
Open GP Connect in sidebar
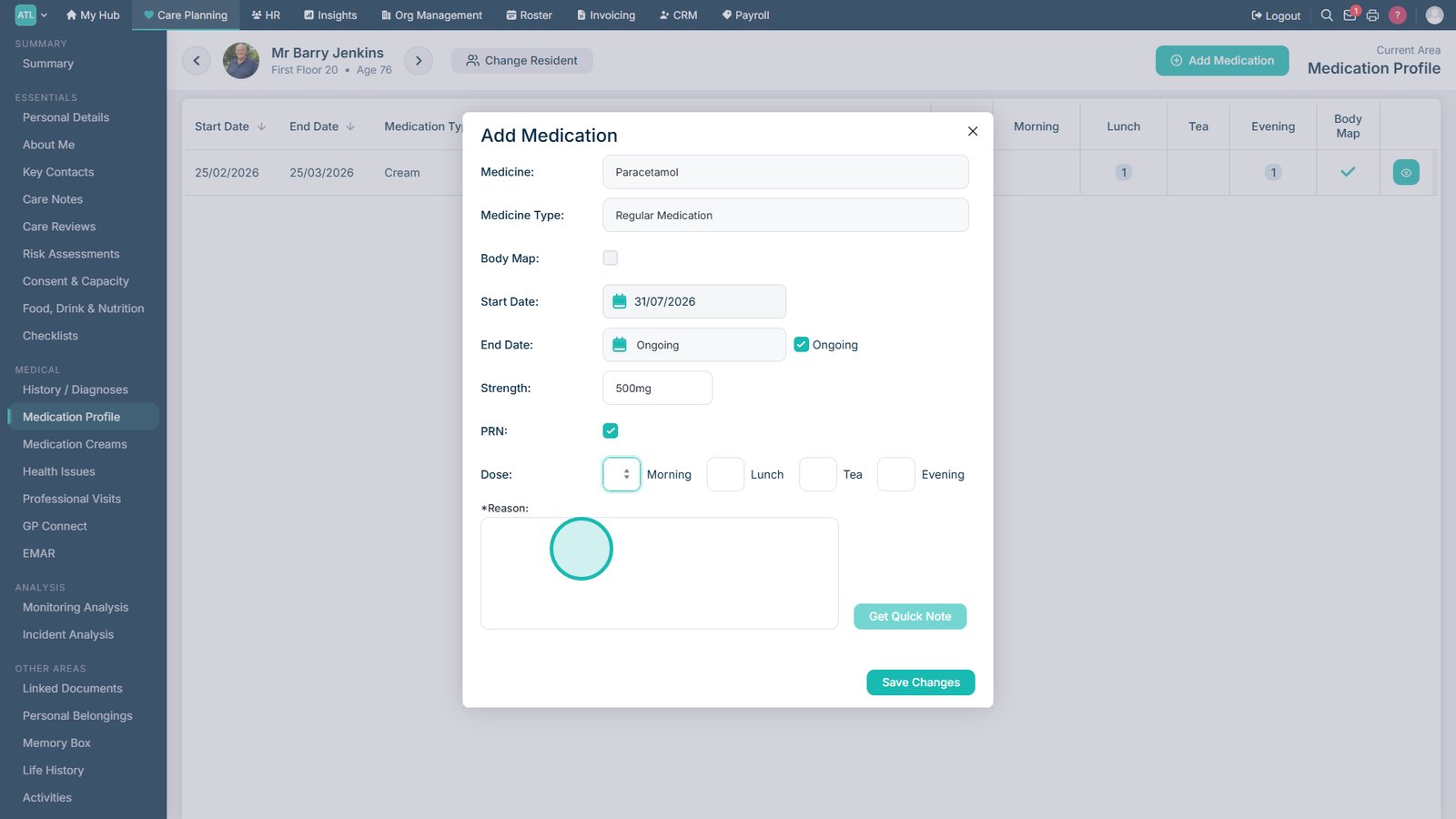pos(55,526)
